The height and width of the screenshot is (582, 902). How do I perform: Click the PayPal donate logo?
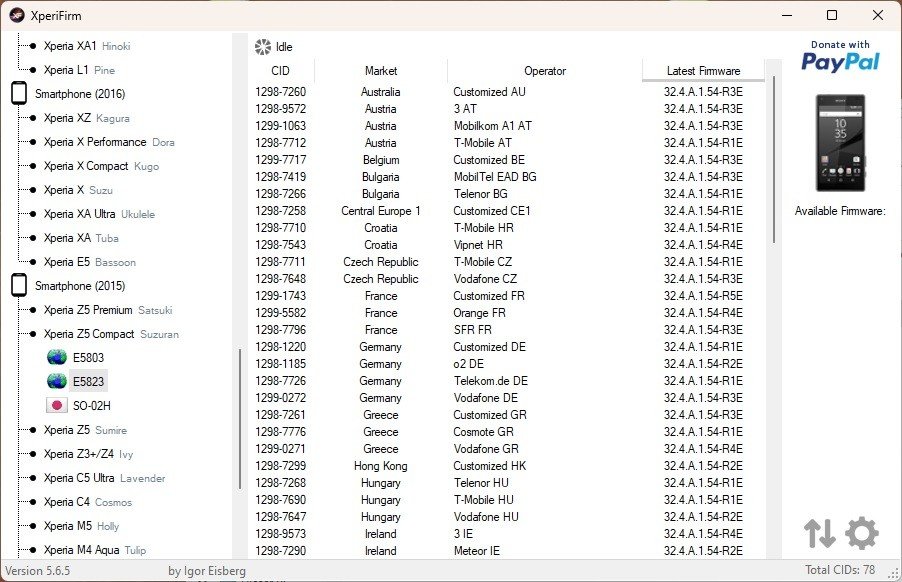[840, 56]
